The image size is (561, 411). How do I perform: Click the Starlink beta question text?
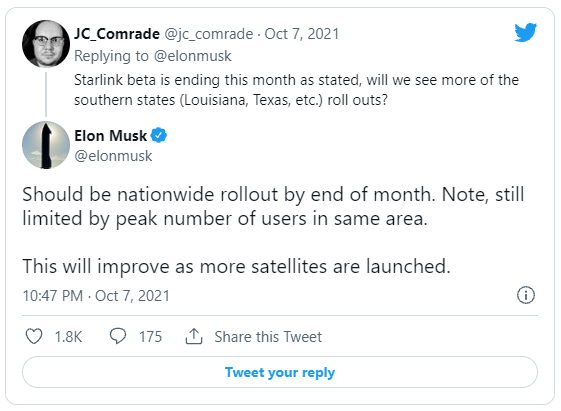[x=296, y=90]
